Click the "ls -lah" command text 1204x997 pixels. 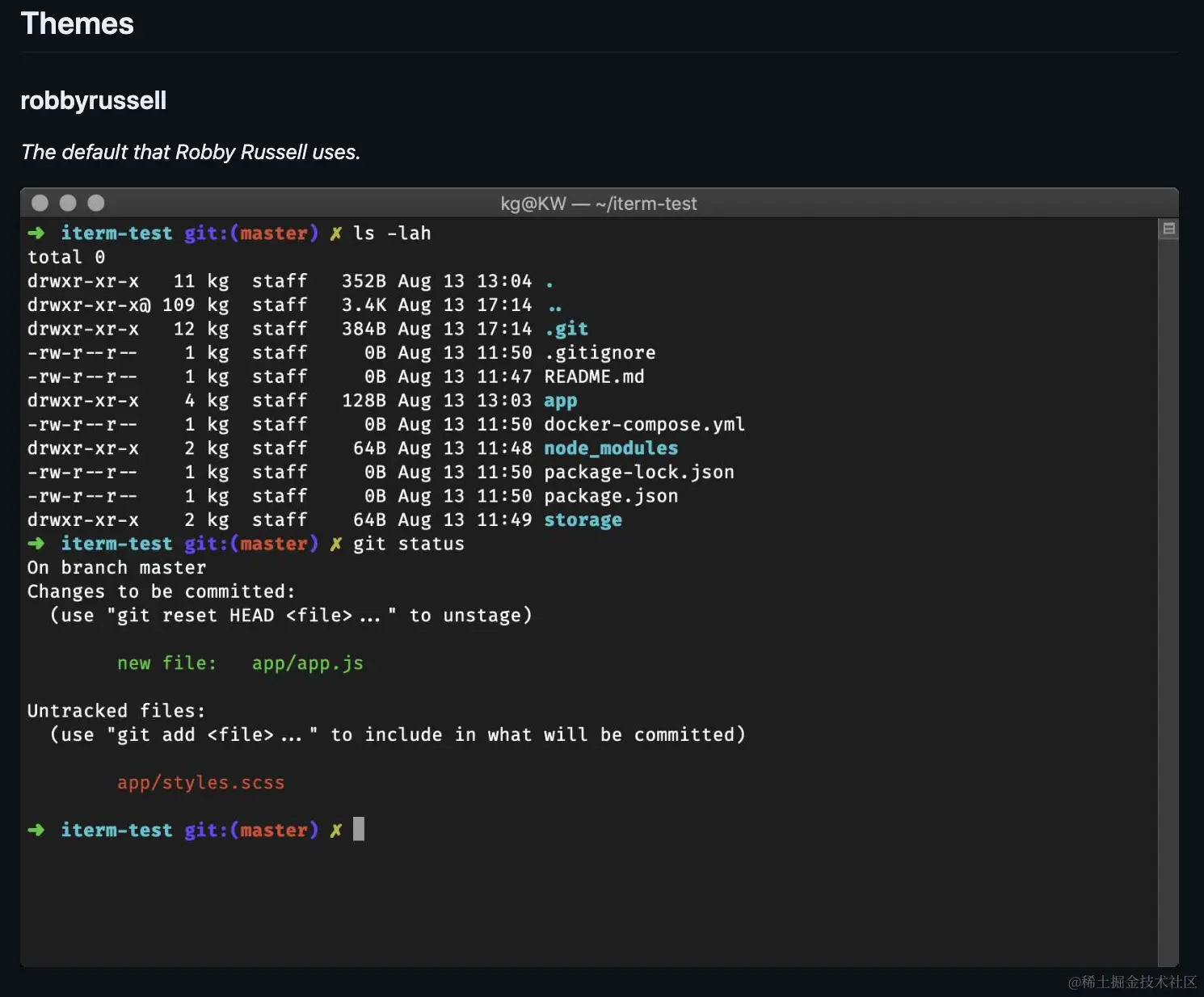392,233
